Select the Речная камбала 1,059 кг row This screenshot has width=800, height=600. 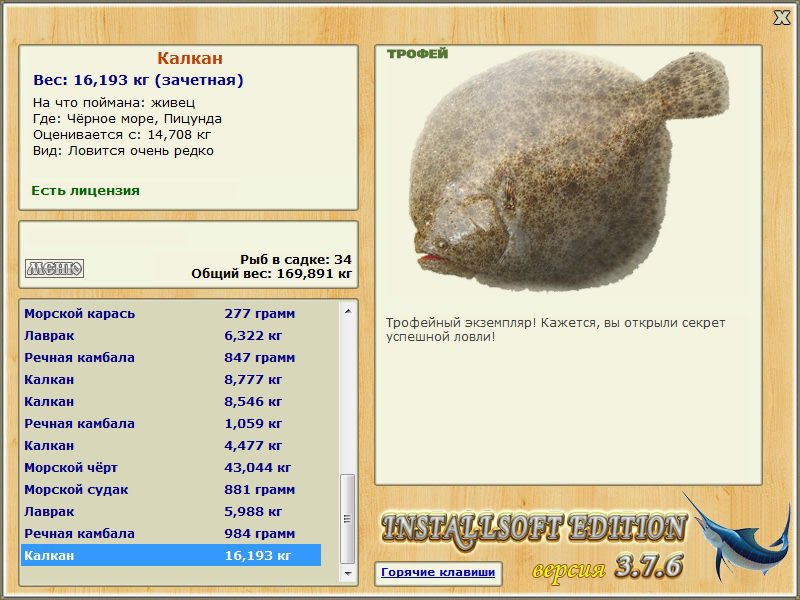tap(171, 423)
